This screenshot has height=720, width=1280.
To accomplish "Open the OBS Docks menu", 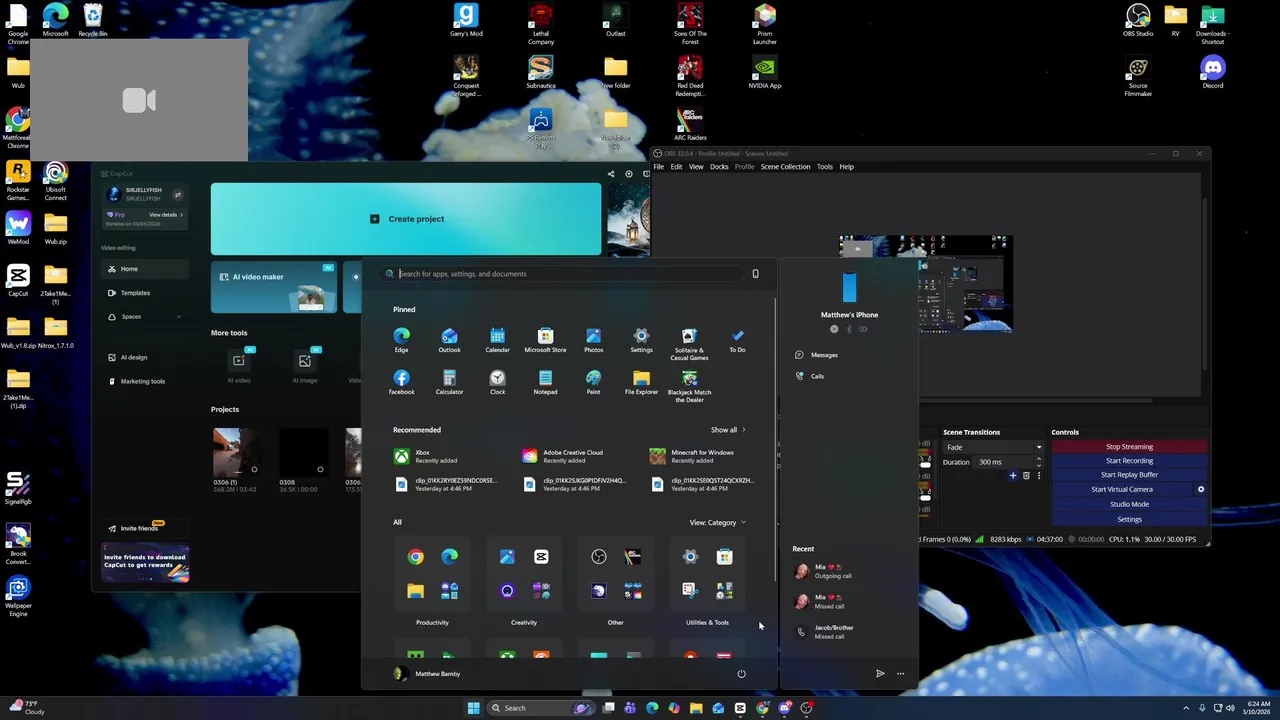I will (719, 167).
